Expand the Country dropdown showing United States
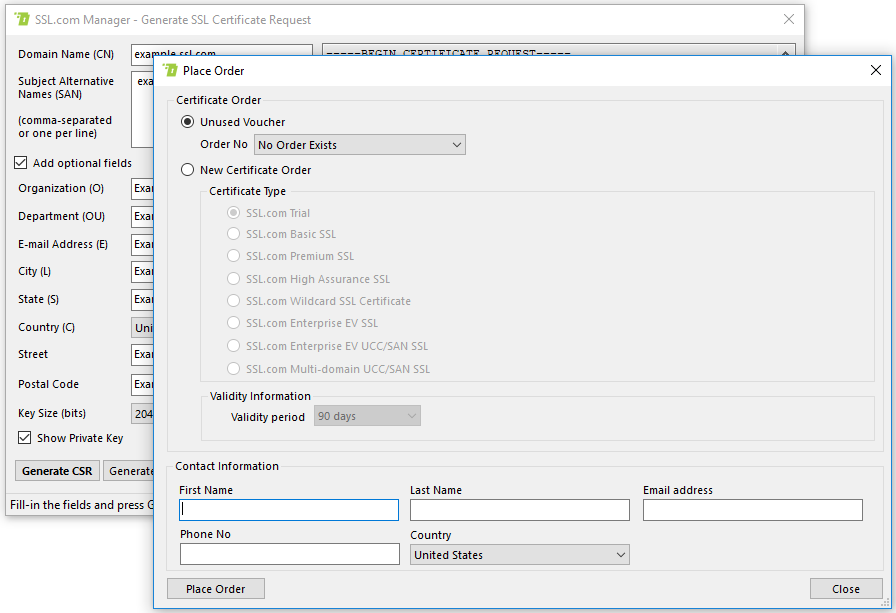The image size is (896, 613). [519, 555]
